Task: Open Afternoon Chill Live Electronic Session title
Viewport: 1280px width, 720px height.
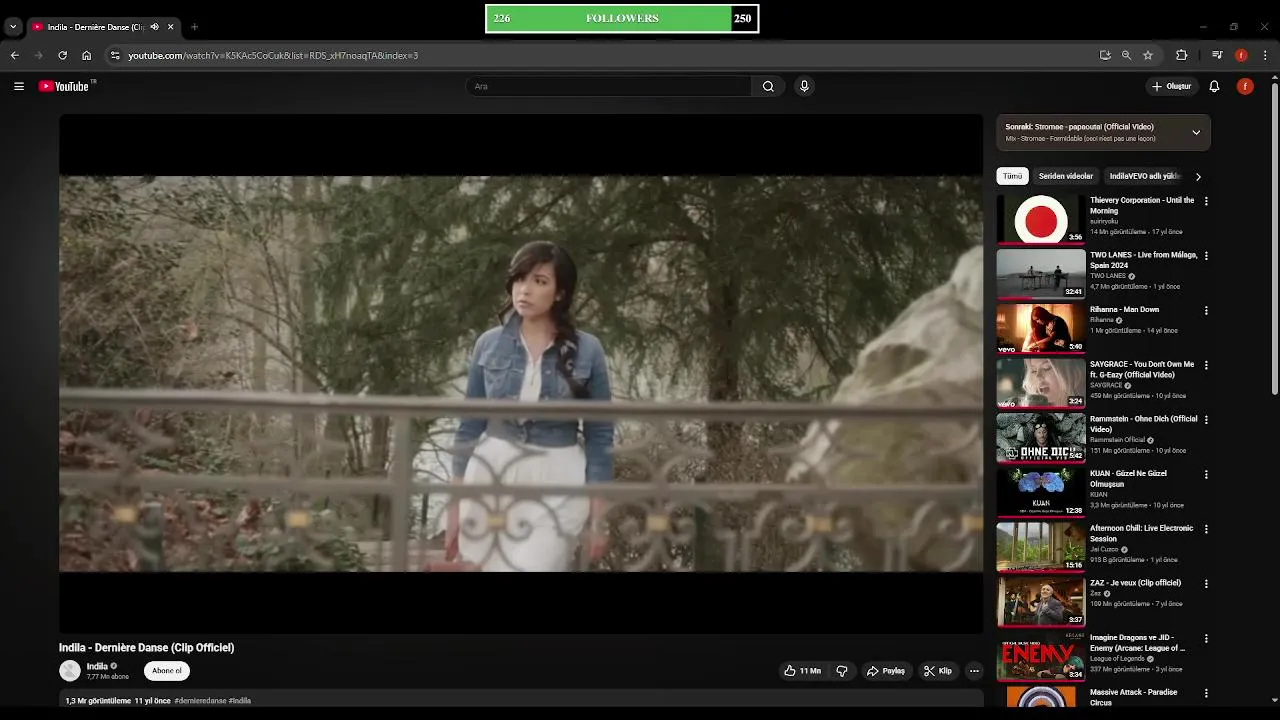Action: point(1141,533)
